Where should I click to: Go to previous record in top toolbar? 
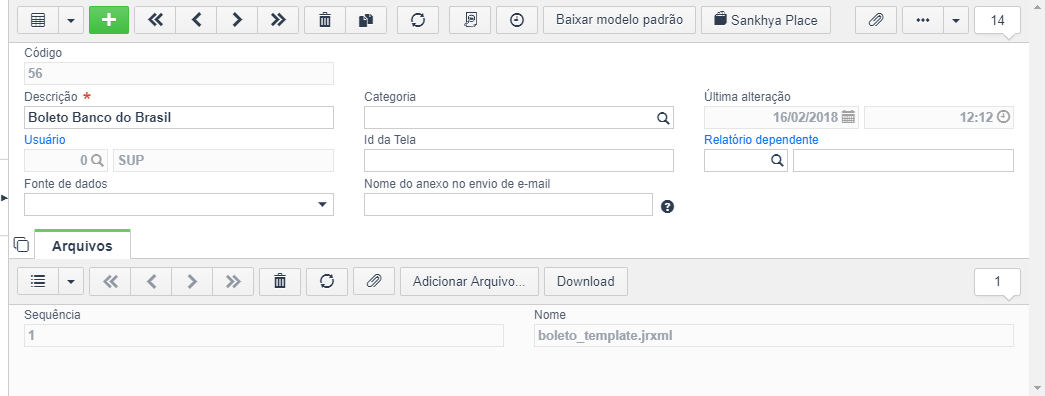click(x=196, y=20)
